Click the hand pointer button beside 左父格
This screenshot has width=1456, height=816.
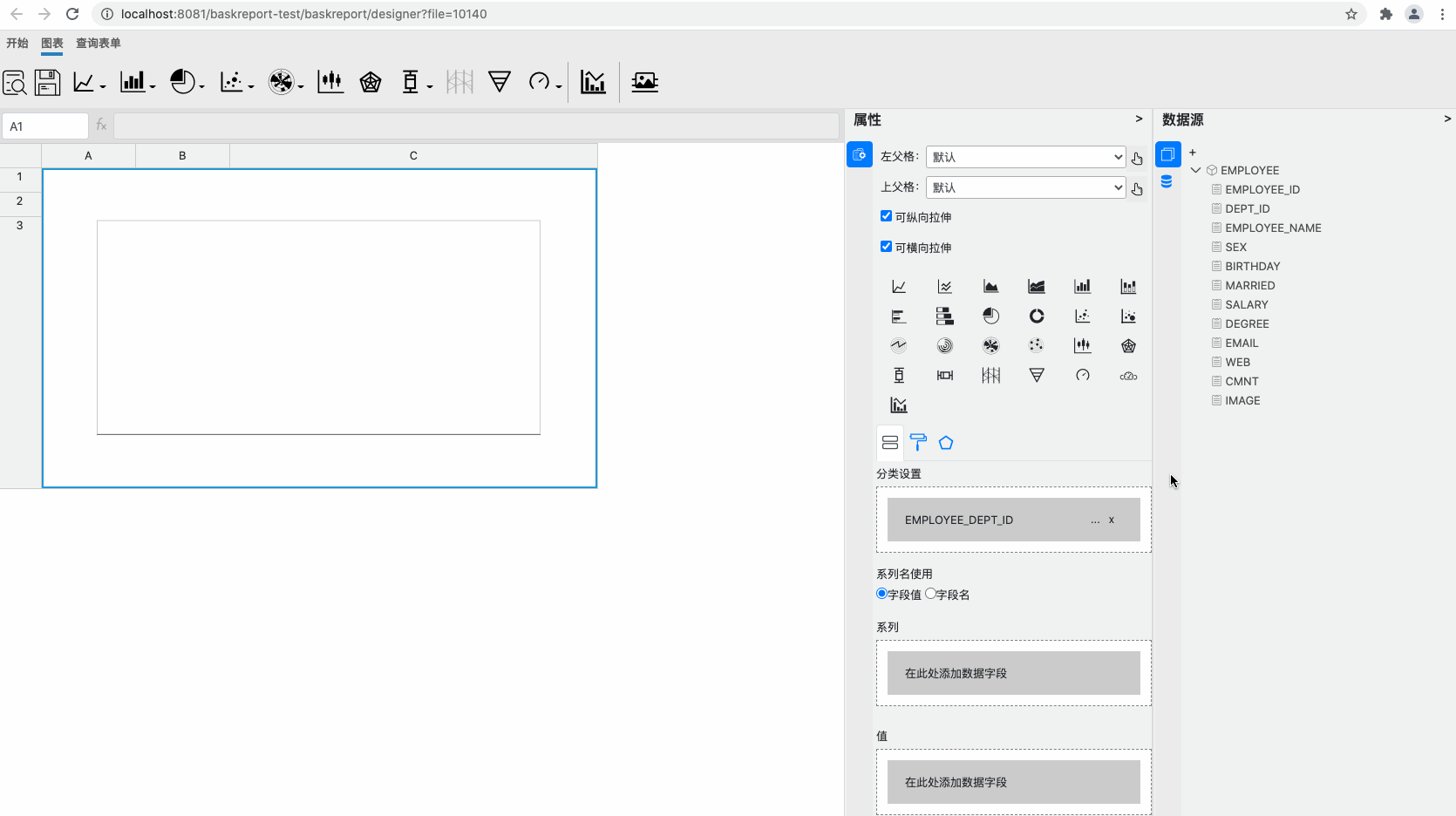click(x=1137, y=158)
